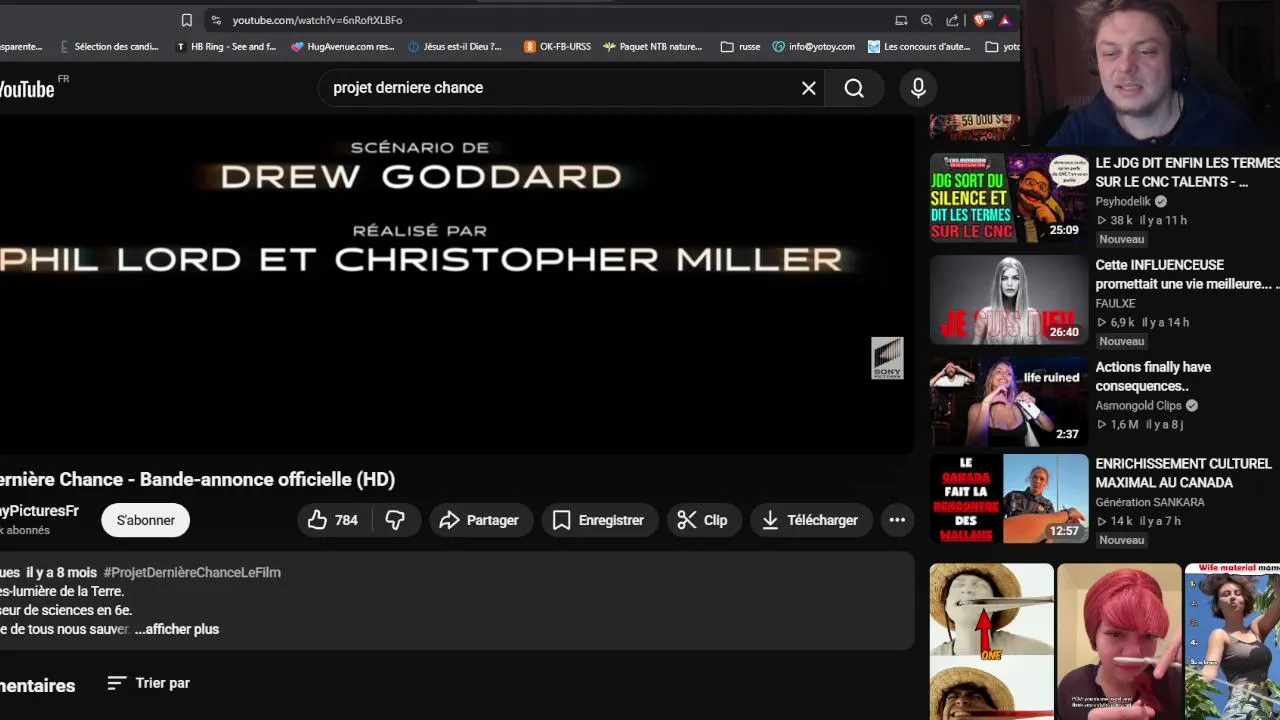Open the red wig Short thumbnail
The height and width of the screenshot is (720, 1280).
(1119, 642)
